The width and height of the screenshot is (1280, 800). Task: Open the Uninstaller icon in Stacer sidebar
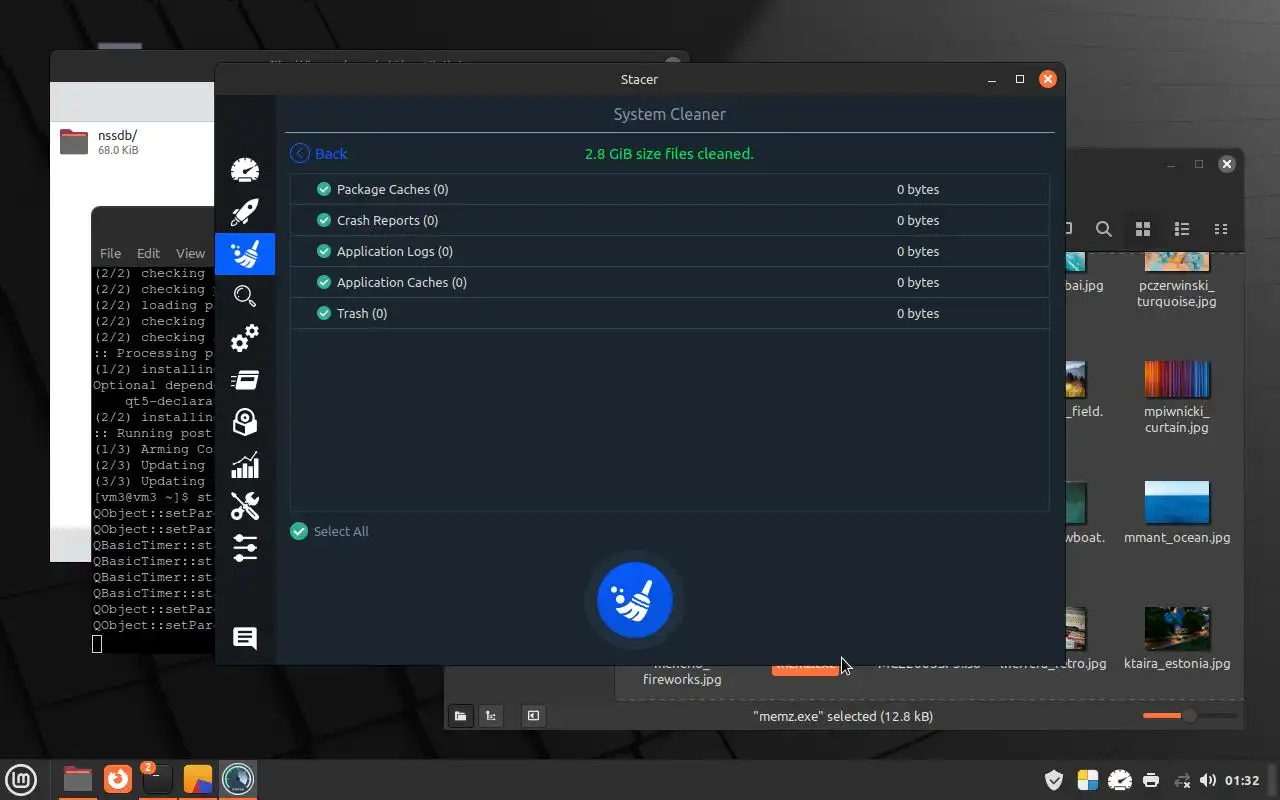[x=245, y=422]
